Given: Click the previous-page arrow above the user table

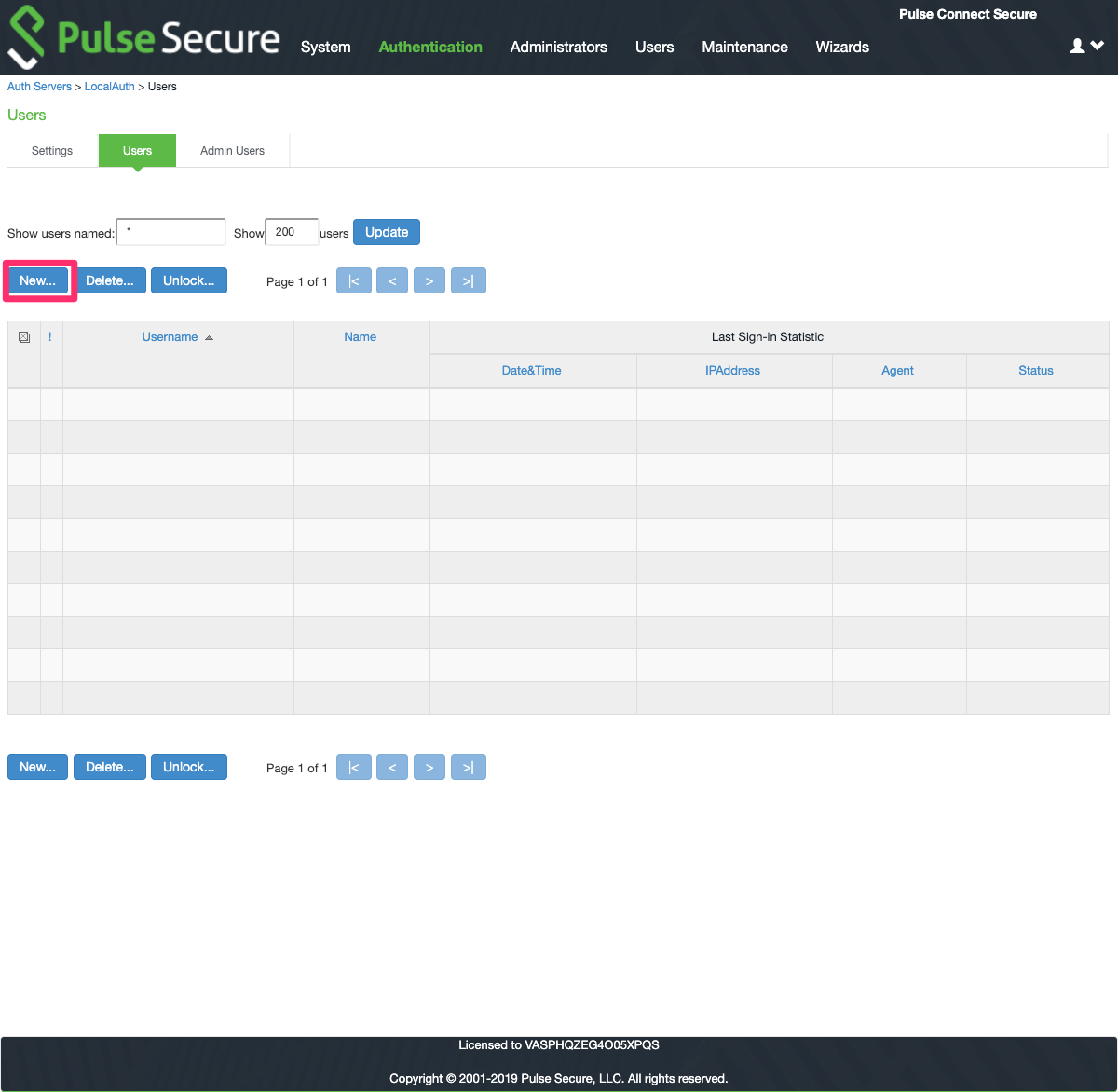Looking at the screenshot, I should 392,280.
